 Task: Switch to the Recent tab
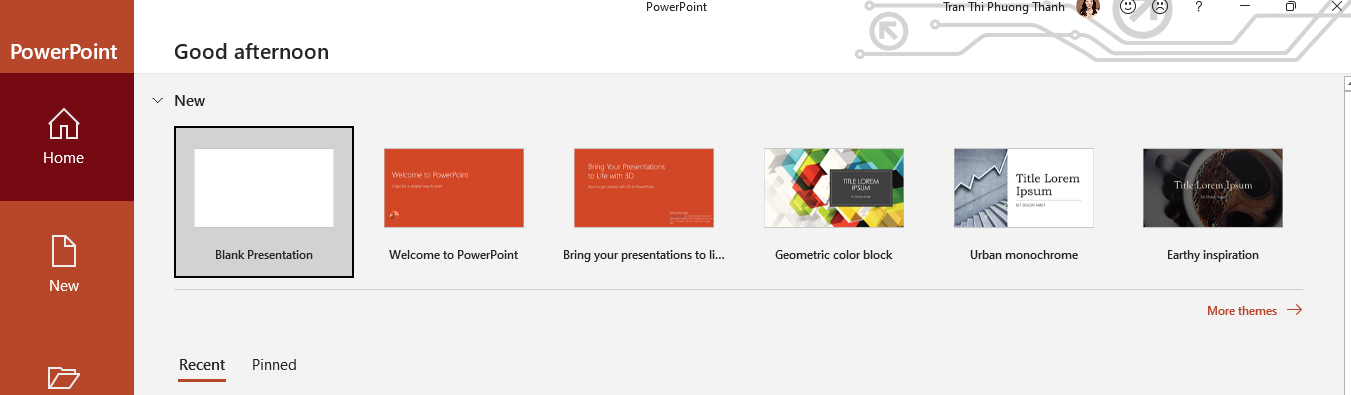(202, 365)
